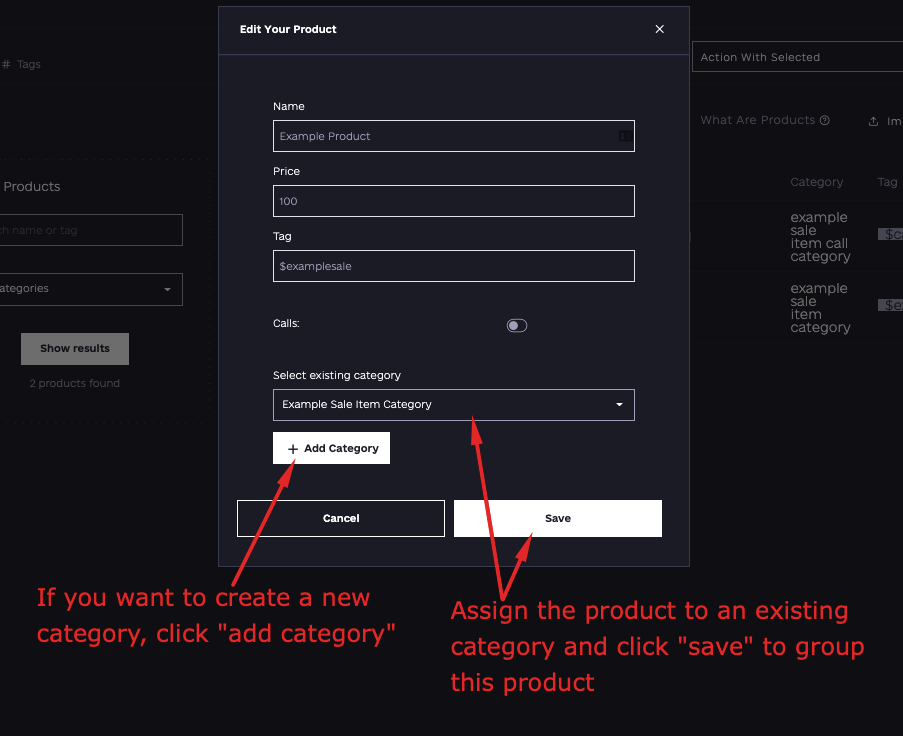The height and width of the screenshot is (736, 903).
Task: Click the Tag field with $examplesale
Action: [x=454, y=266]
